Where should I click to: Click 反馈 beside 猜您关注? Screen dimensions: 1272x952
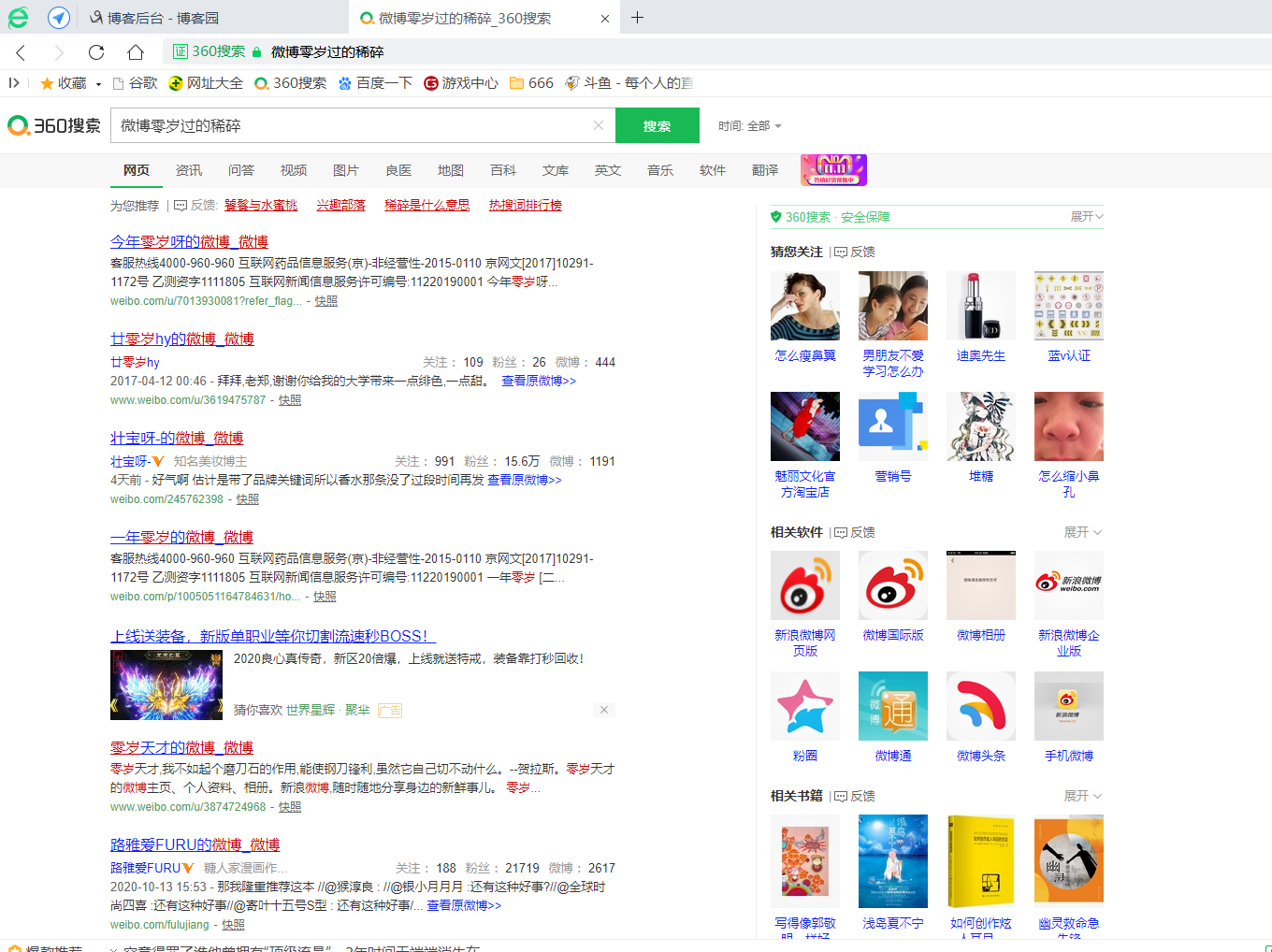855,252
